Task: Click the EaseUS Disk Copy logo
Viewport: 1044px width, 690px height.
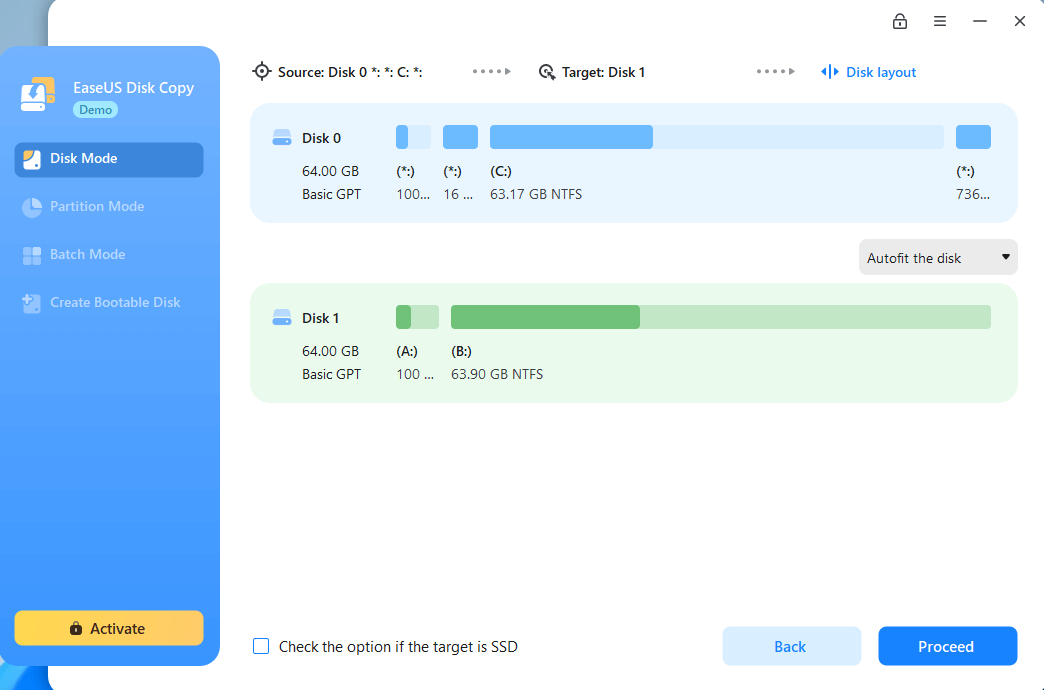Action: click(x=37, y=95)
